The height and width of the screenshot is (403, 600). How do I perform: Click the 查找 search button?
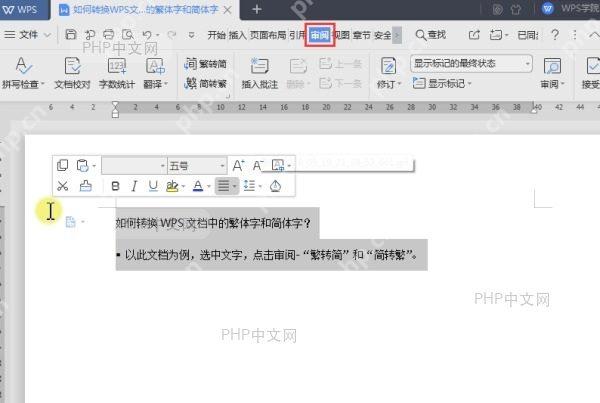click(x=431, y=35)
